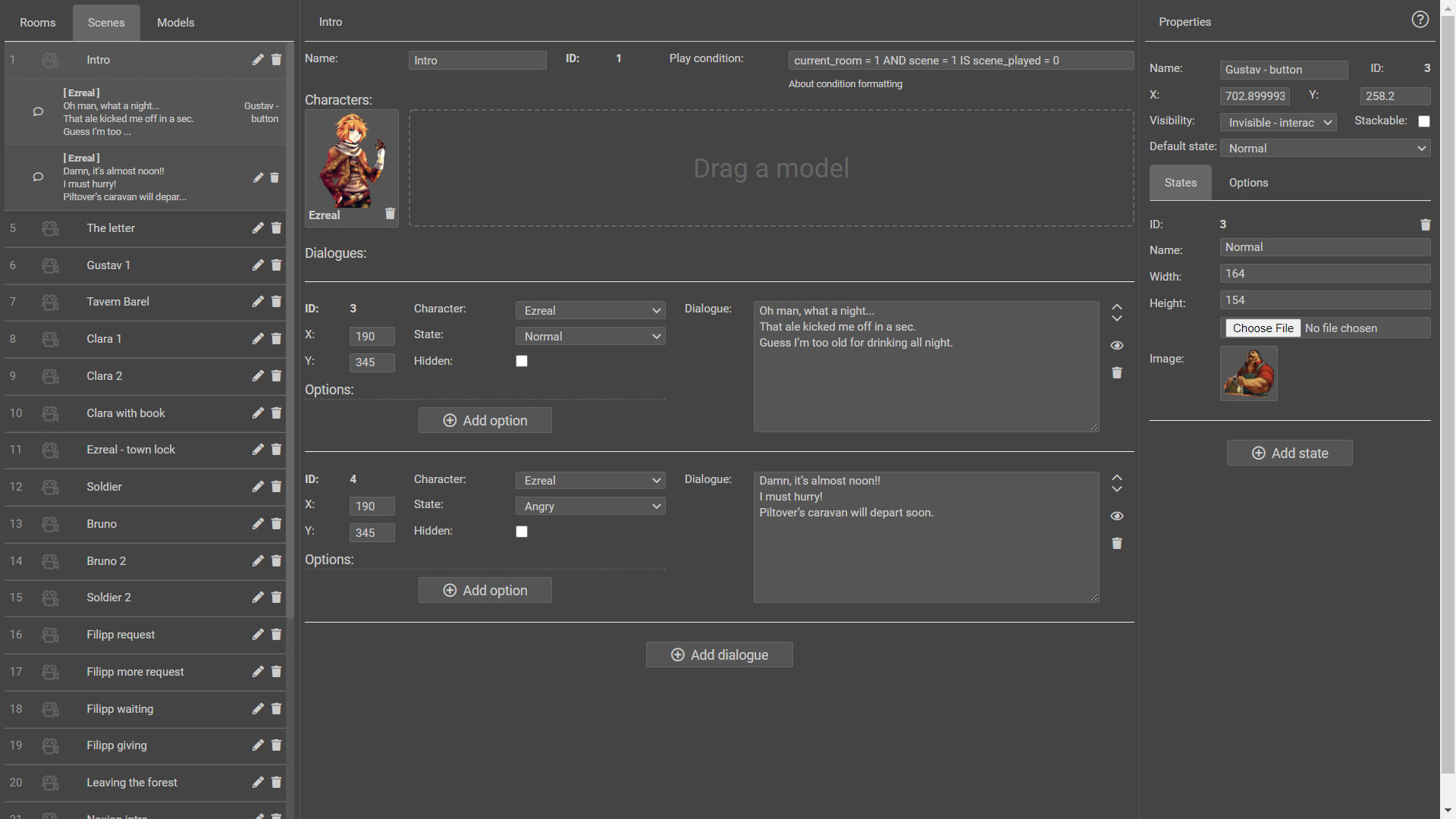Open the Visibility dropdown in Properties

(x=1278, y=123)
